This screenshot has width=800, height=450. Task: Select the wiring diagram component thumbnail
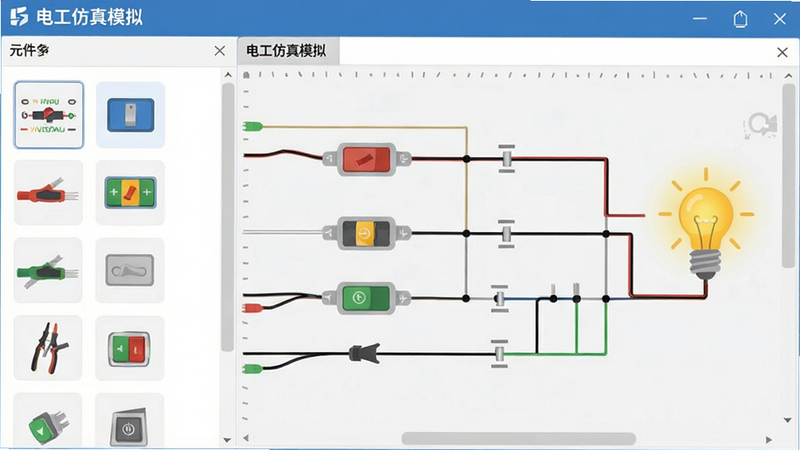pos(48,115)
